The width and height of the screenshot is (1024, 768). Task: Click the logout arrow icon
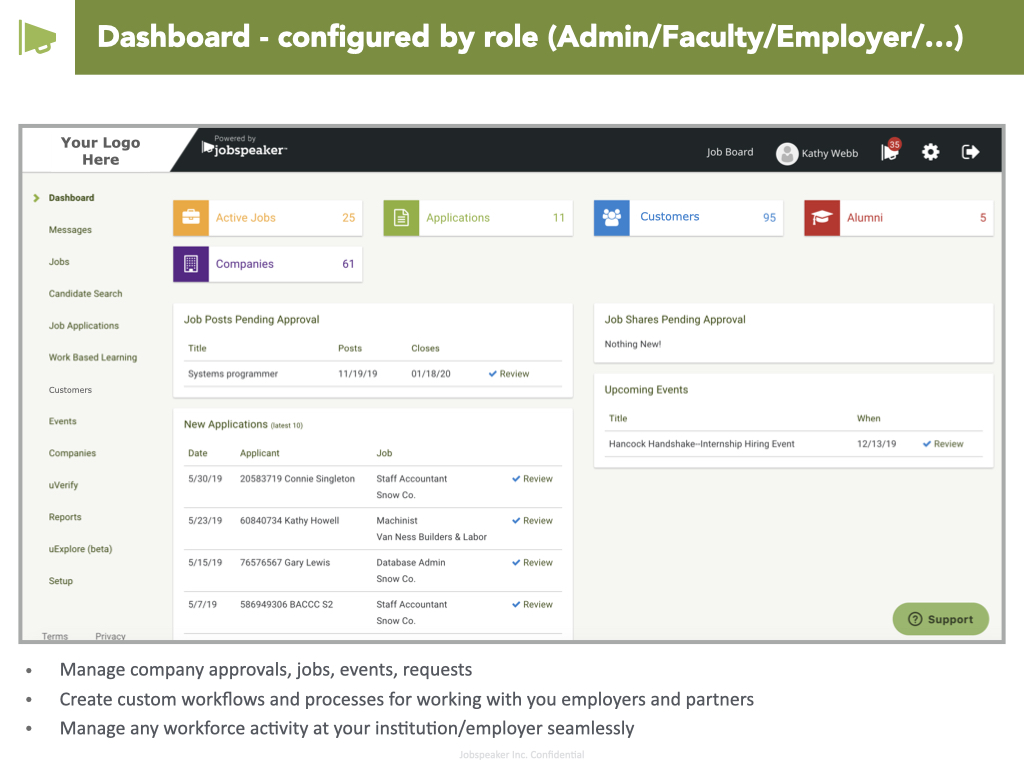click(x=970, y=152)
